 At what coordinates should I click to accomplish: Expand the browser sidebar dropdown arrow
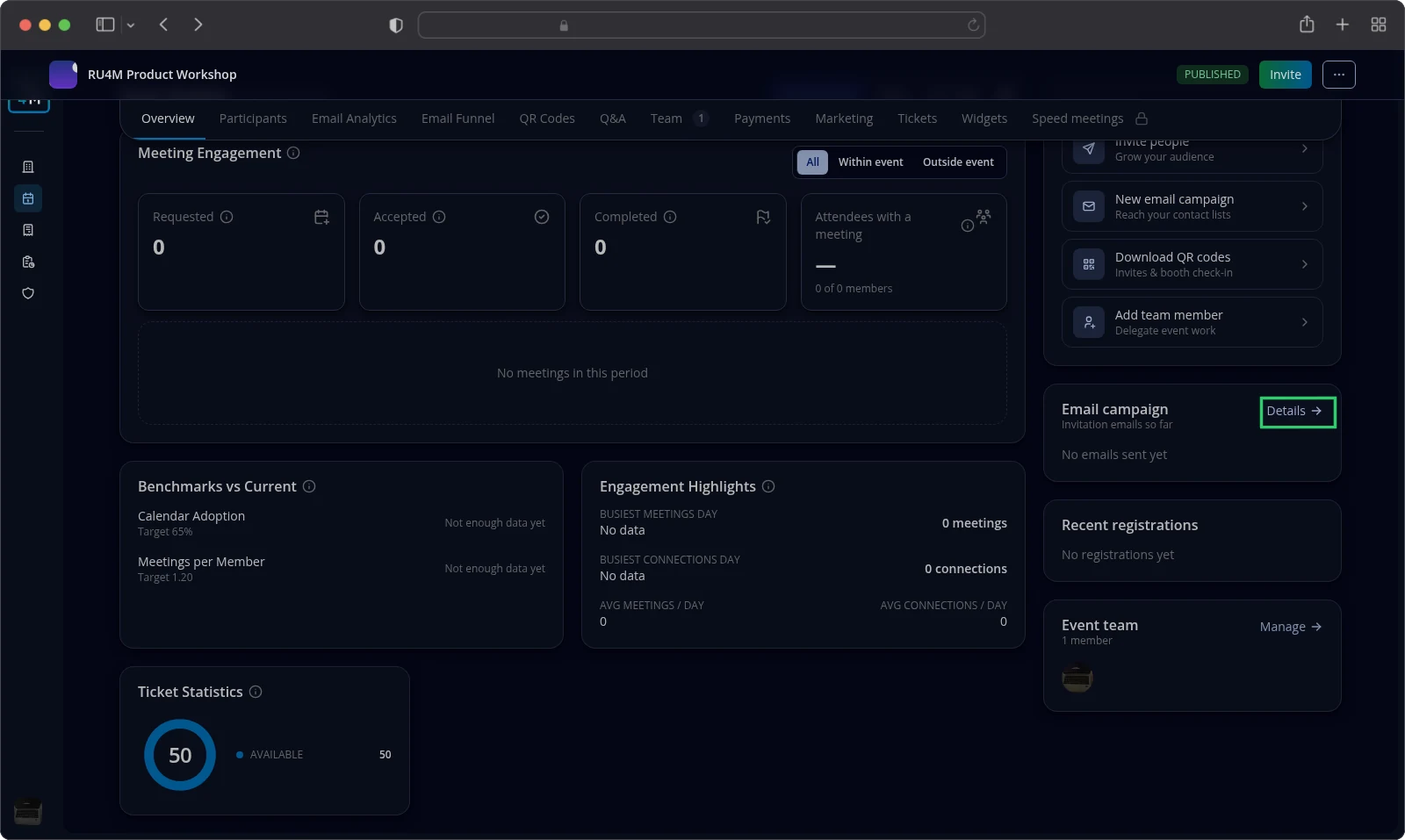click(131, 25)
